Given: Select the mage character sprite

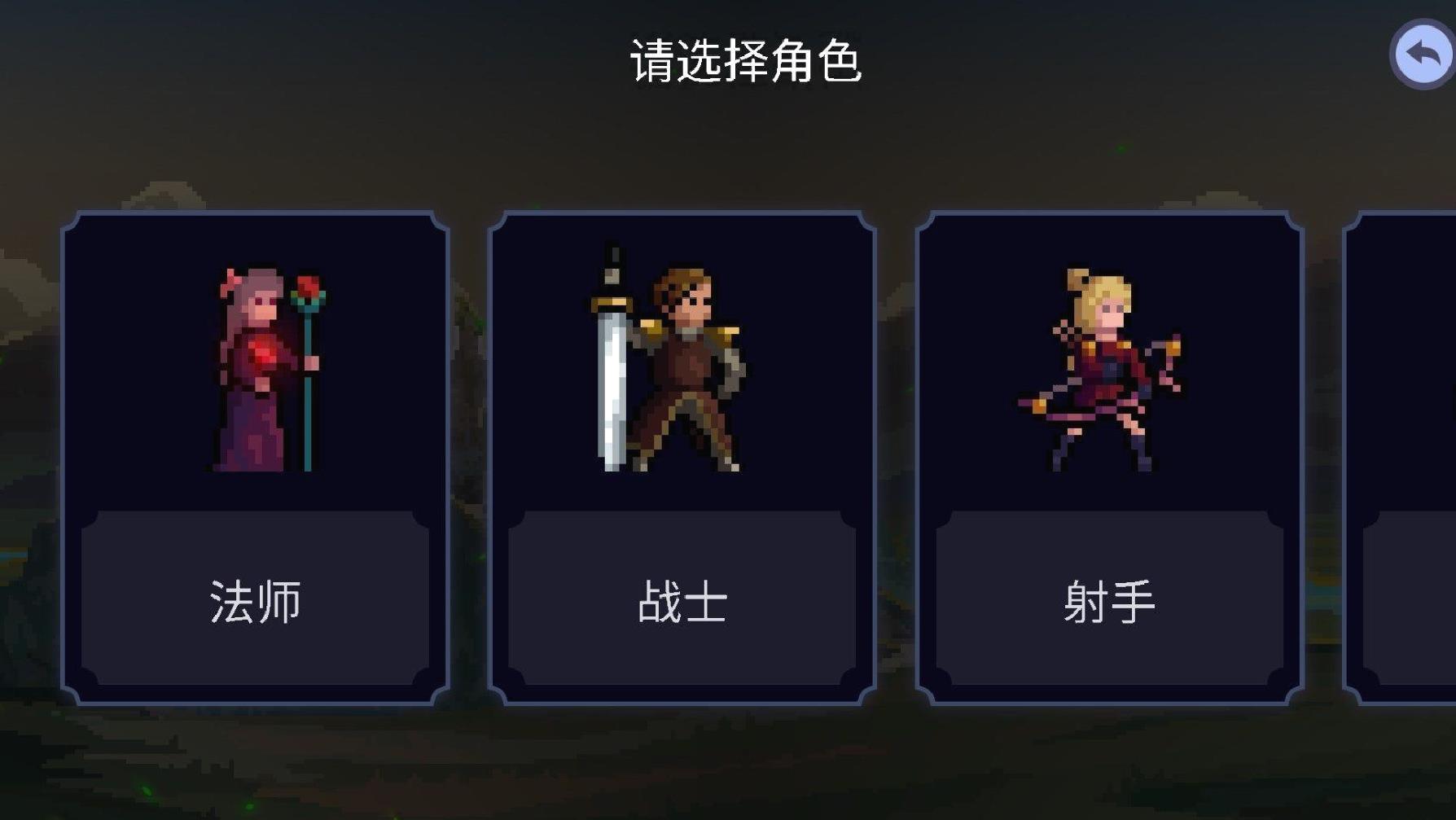Looking at the screenshot, I should (269, 370).
